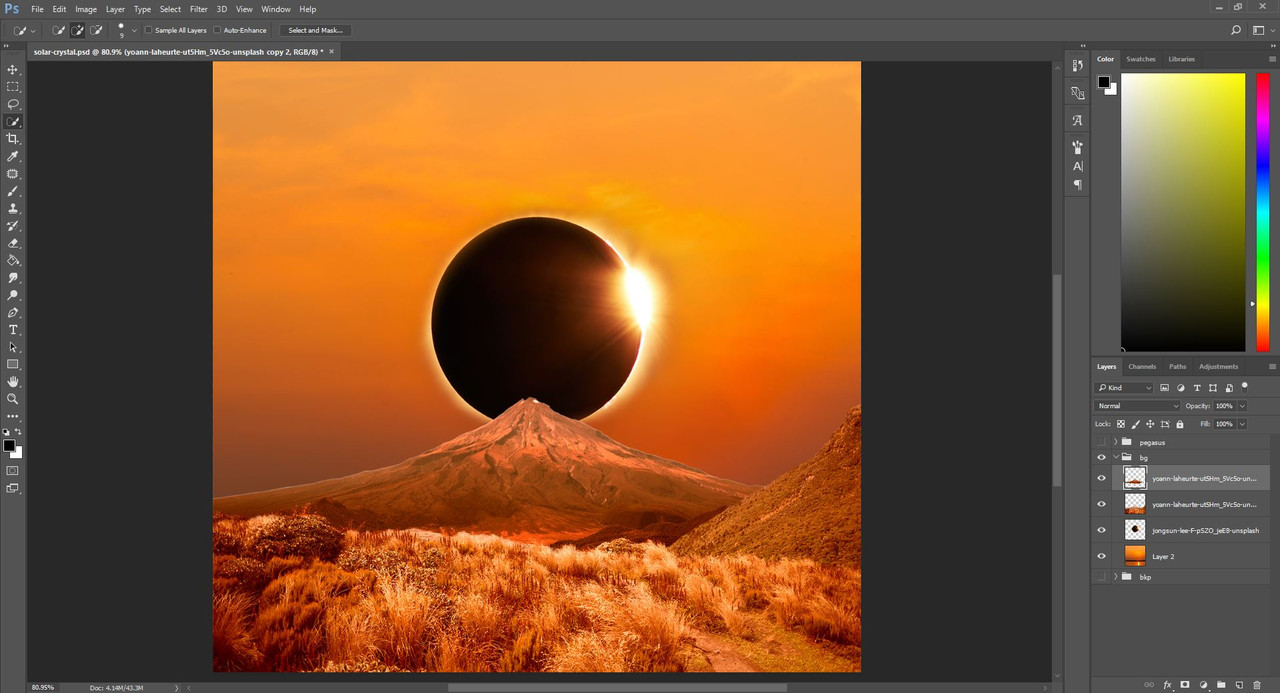Enable Sample All Layers checkbox
This screenshot has height=693, width=1280.
(x=149, y=30)
